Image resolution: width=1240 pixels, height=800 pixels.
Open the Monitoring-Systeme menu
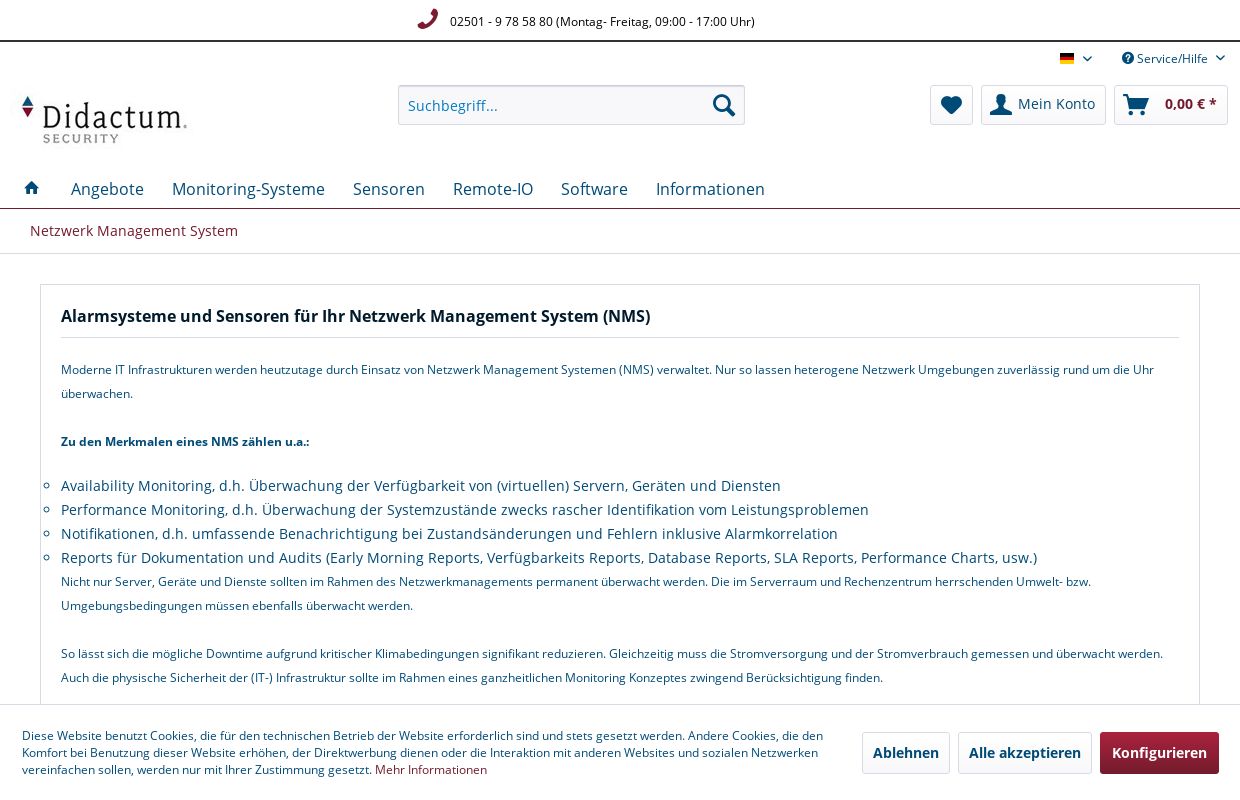pos(248,189)
